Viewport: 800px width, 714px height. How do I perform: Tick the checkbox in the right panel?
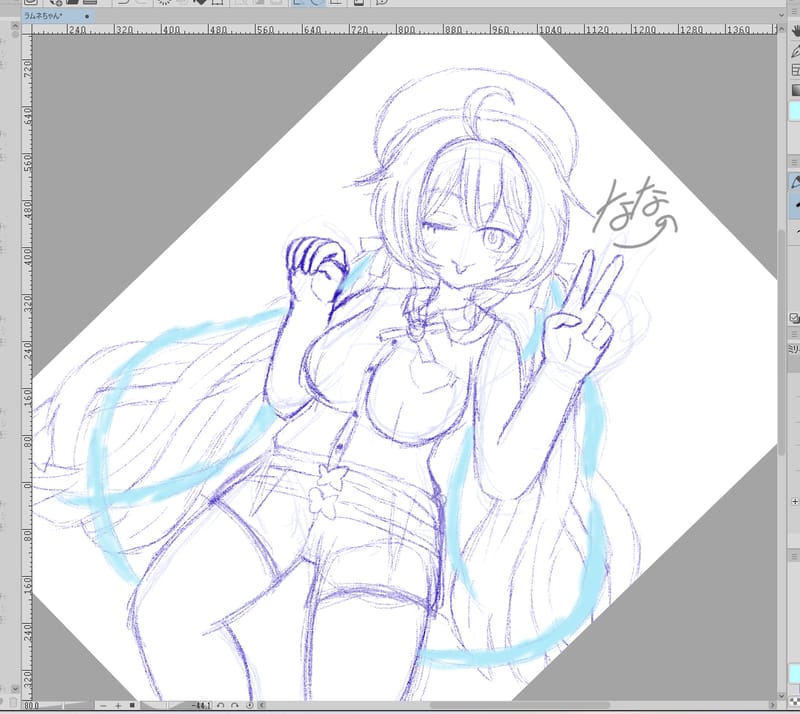(794, 318)
